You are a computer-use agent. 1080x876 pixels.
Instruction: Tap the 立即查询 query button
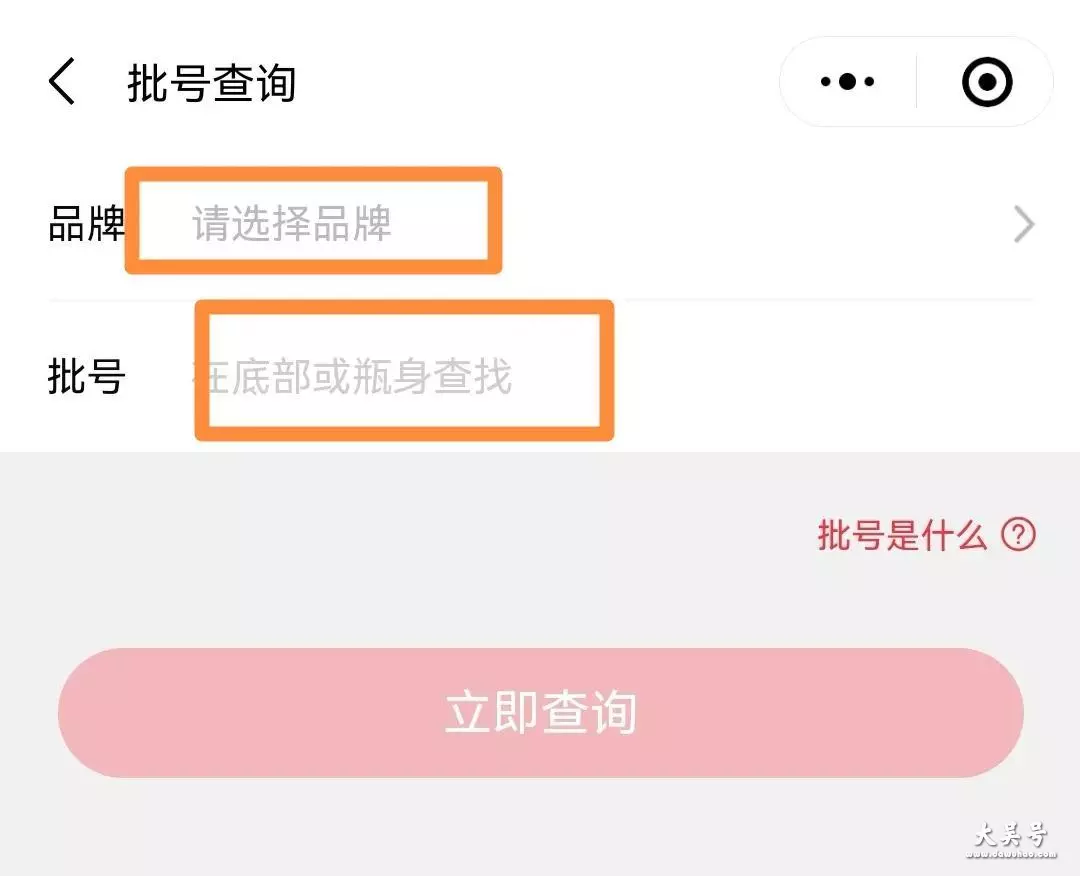tap(541, 713)
